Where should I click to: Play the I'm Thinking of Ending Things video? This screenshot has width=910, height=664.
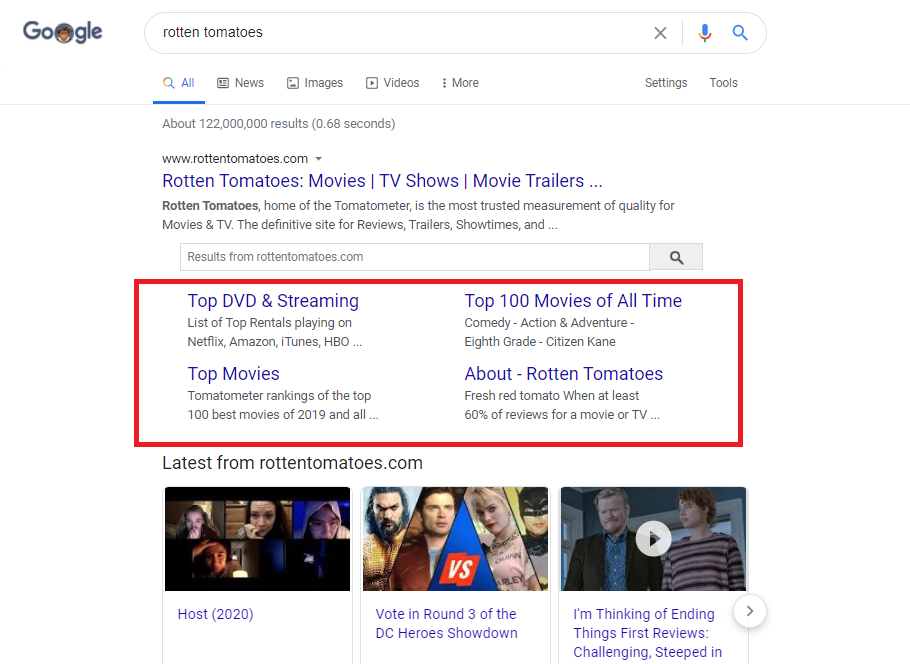pos(653,539)
